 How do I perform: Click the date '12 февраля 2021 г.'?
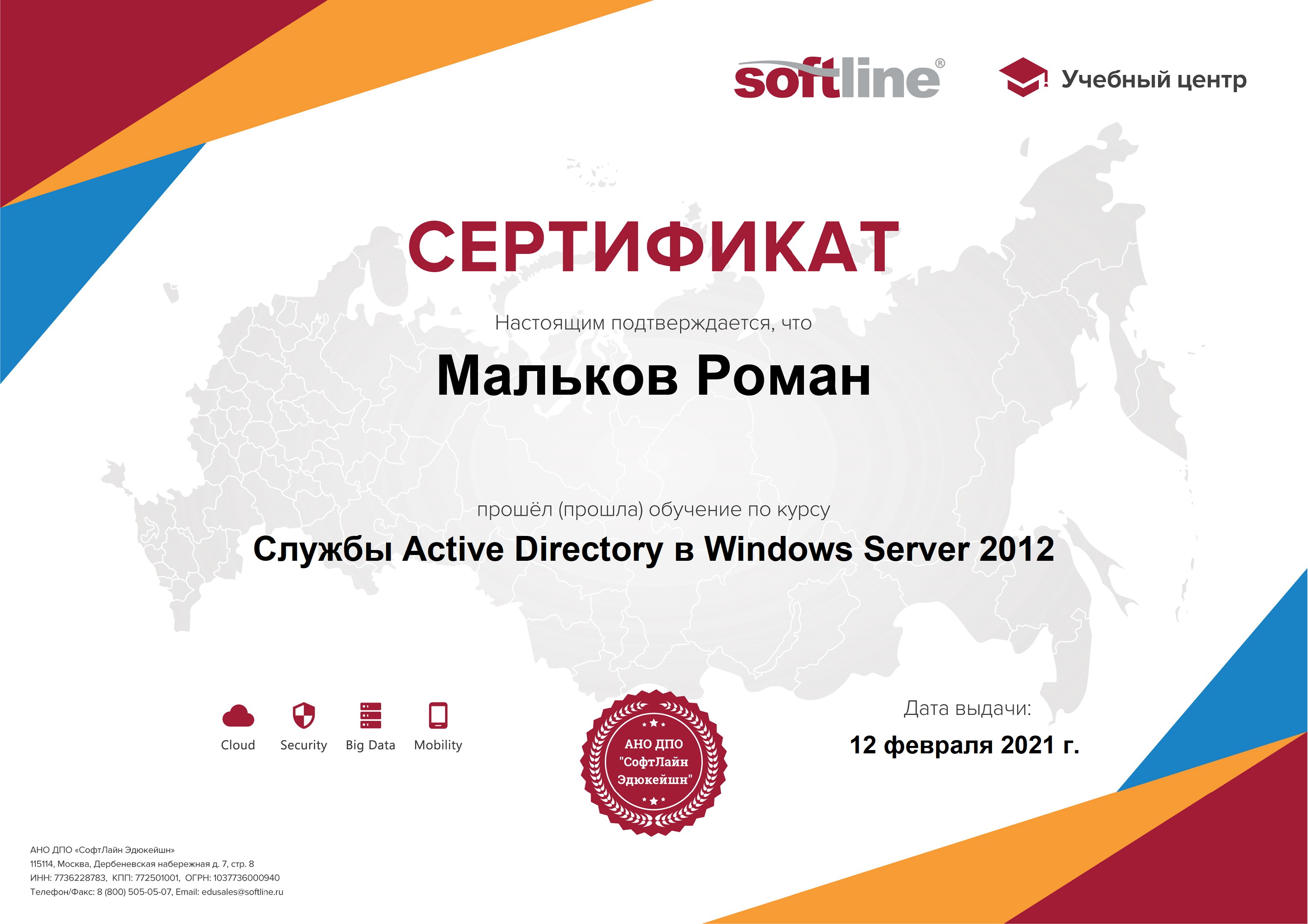coord(965,745)
